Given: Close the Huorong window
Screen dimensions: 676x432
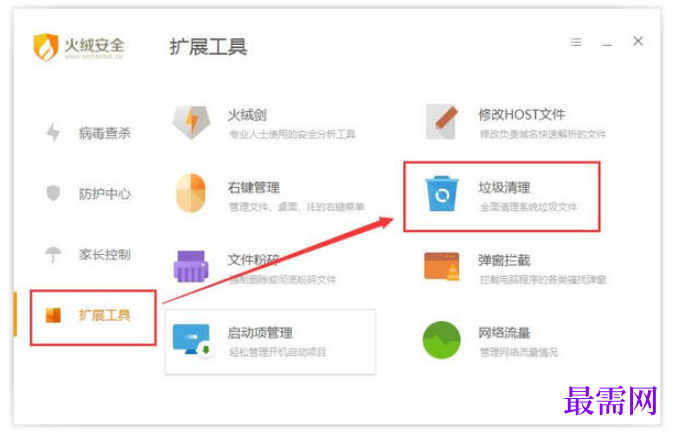Looking at the screenshot, I should pos(638,41).
